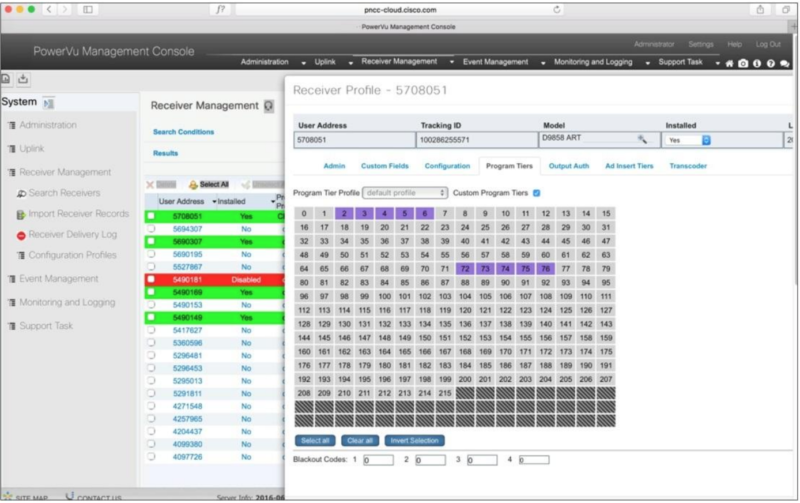
Task: Click the wrench icon in the Model field
Action: point(642,139)
